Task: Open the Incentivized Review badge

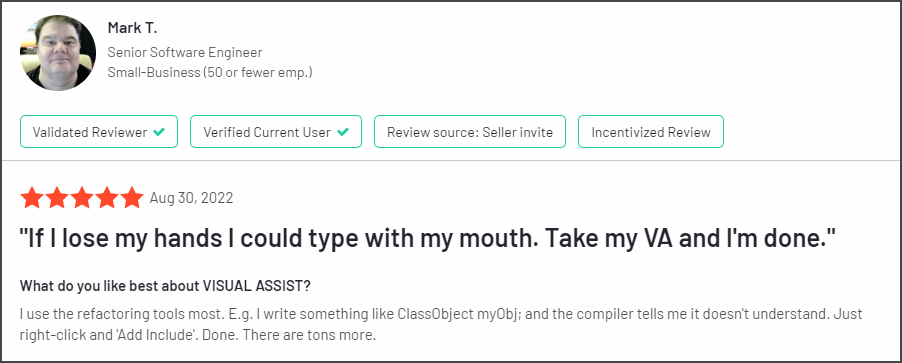Action: pos(651,132)
